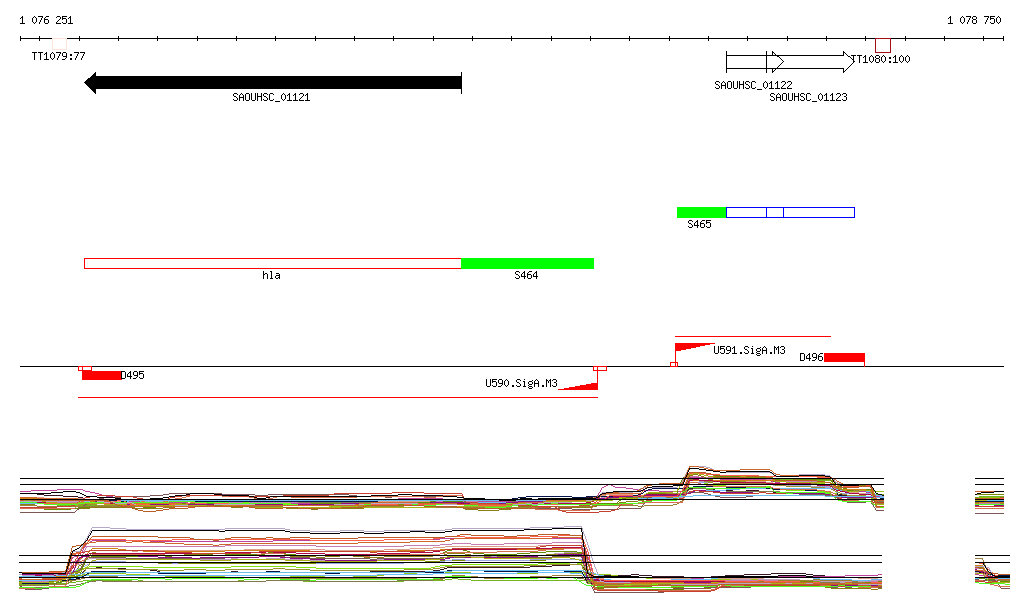1024x611 pixels.
Task: Click the TT1080:100 terminator red box
Action: (x=882, y=46)
